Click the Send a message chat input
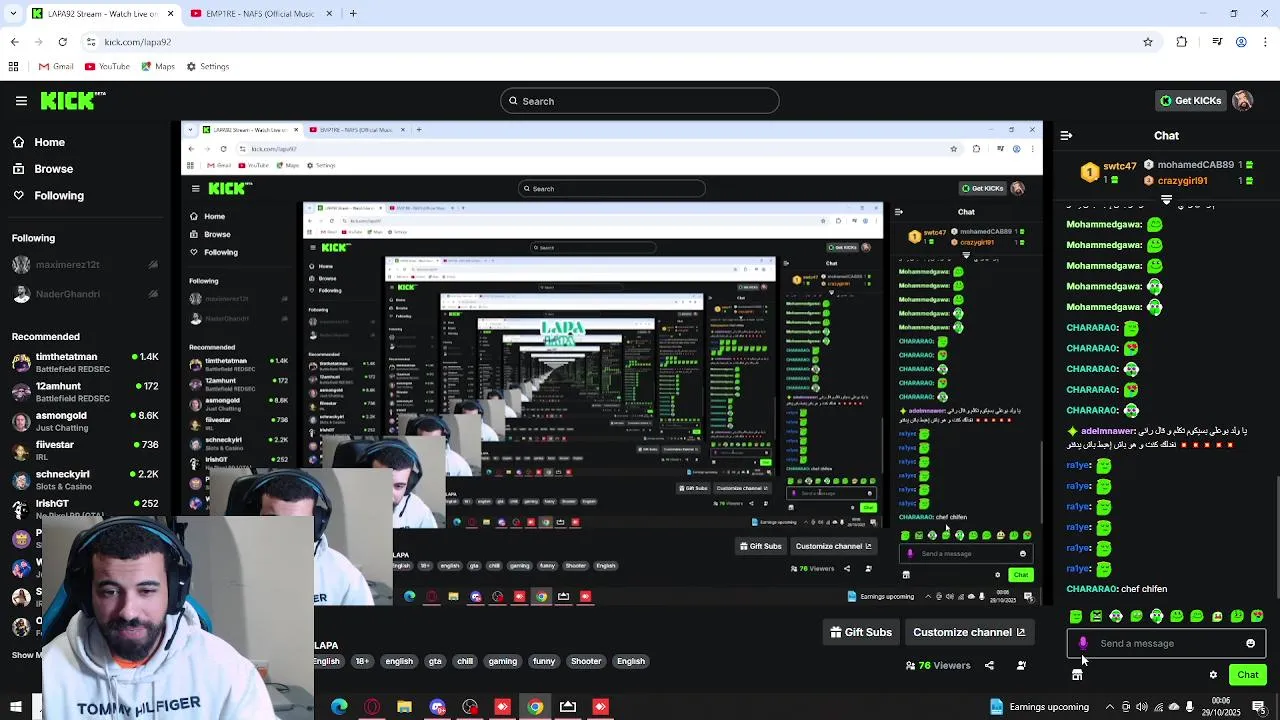This screenshot has height=720, width=1280. pyautogui.click(x=1167, y=643)
